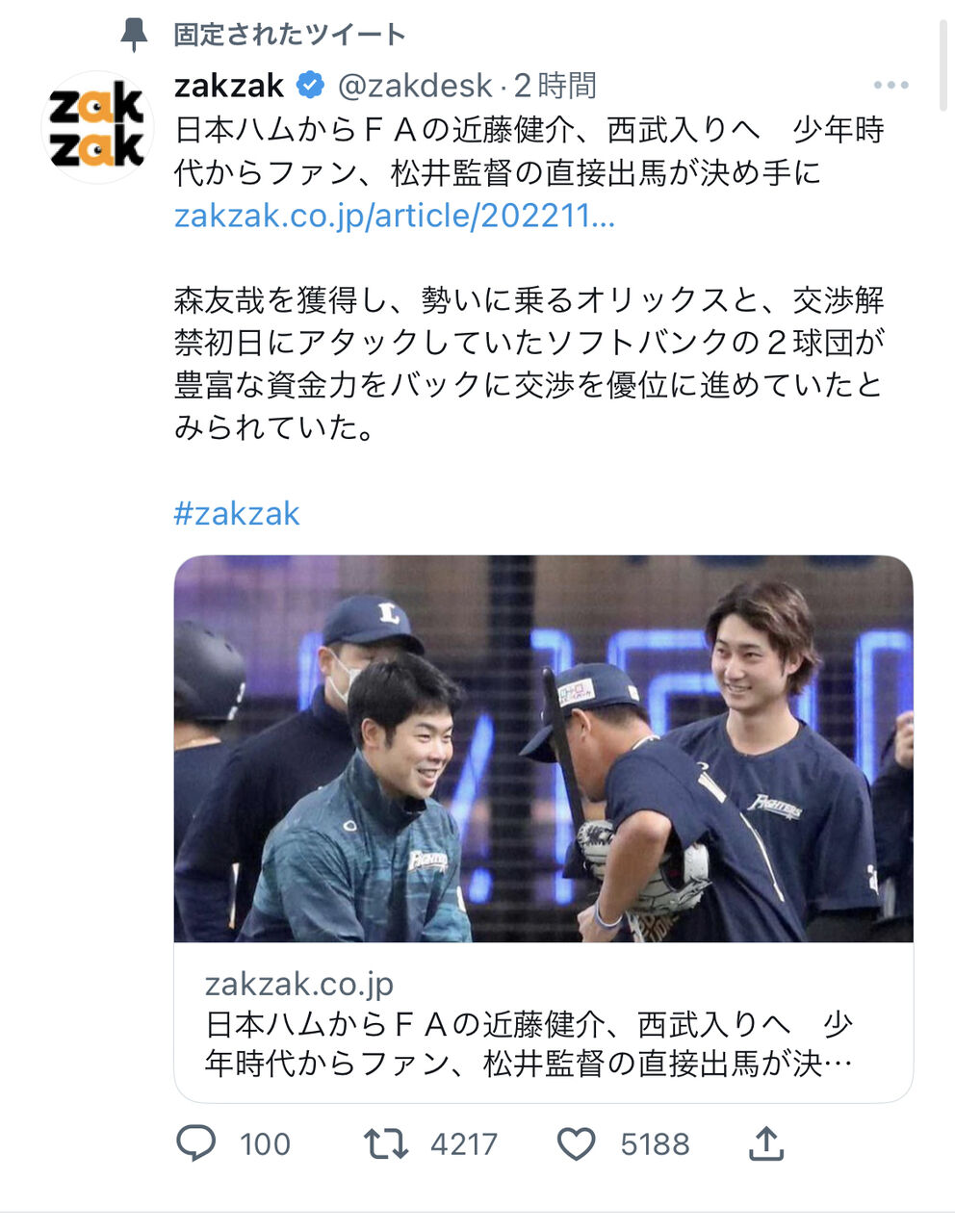This screenshot has width=955, height=1232.
Task: Open the zakzak.co.jp/article/202211… link
Action: click(x=394, y=215)
